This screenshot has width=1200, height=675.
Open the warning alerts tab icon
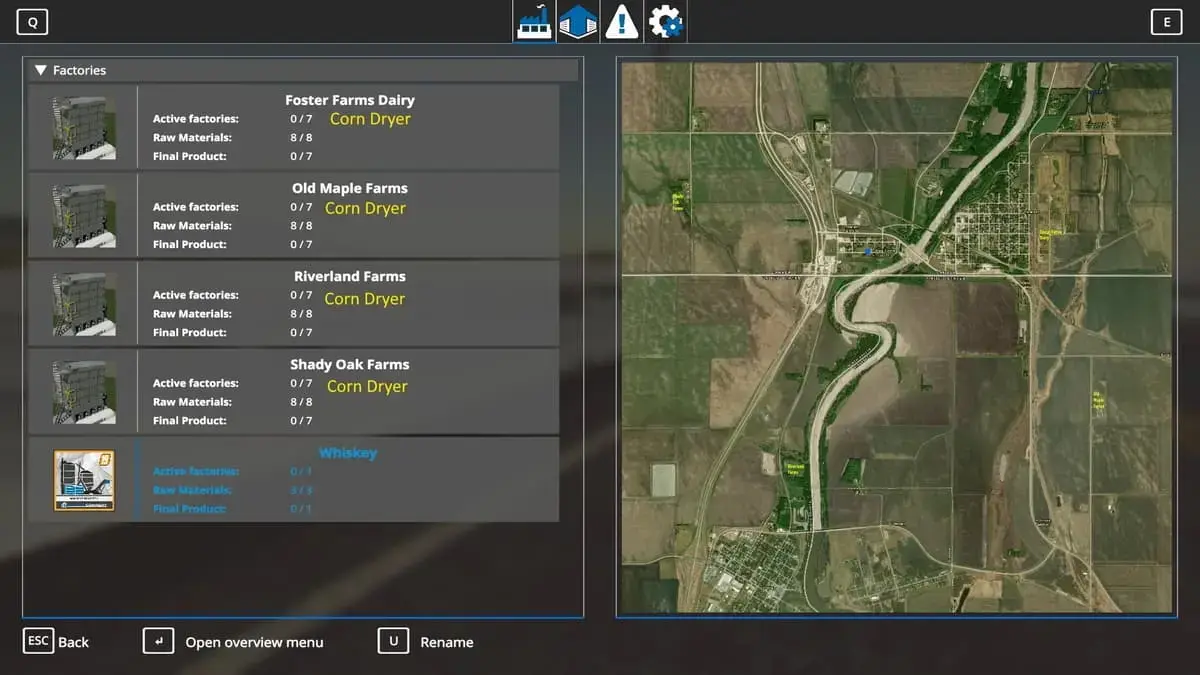pyautogui.click(x=622, y=21)
